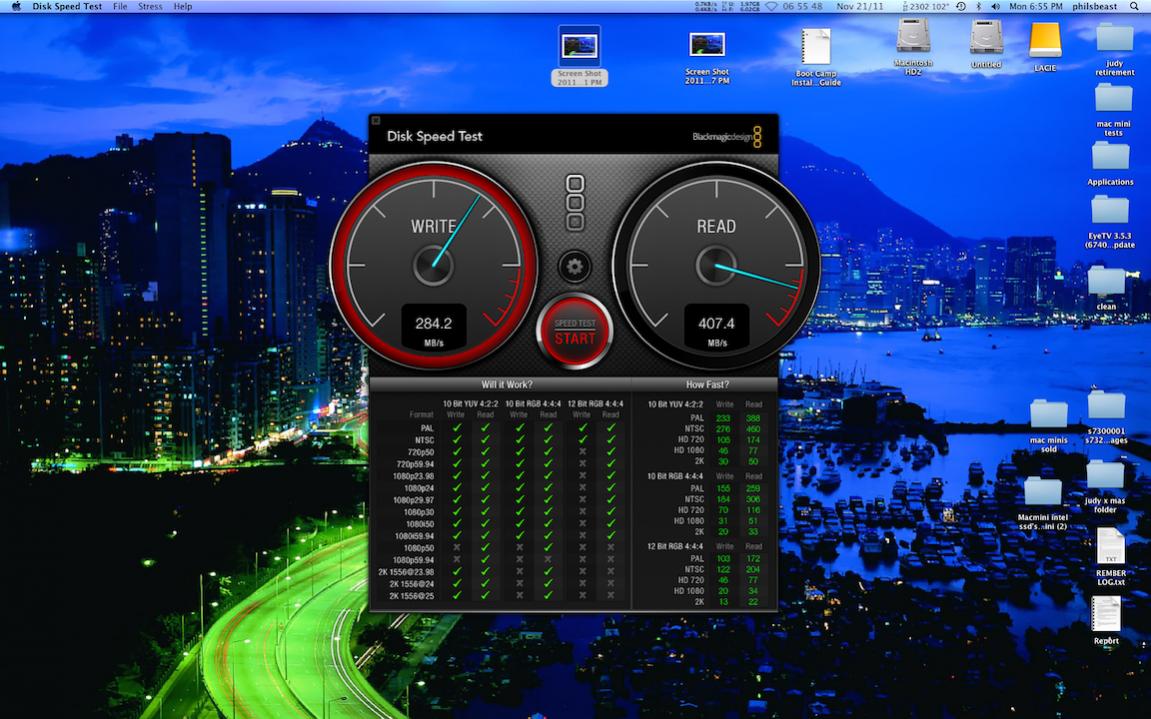
Task: Select the EyeTV 3.5.3 folder
Action: pyautogui.click(x=1110, y=222)
